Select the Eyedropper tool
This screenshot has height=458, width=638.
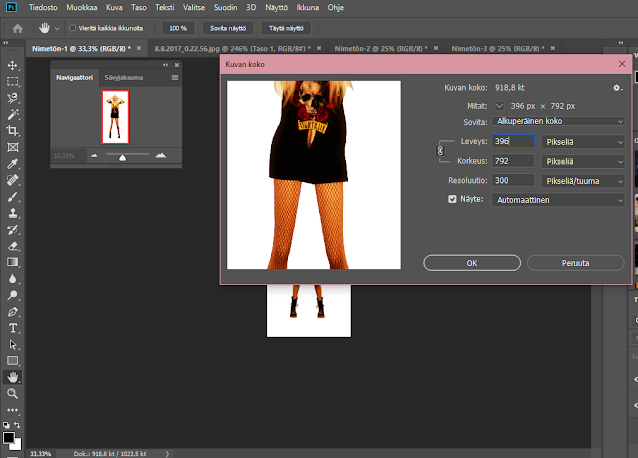[x=13, y=163]
